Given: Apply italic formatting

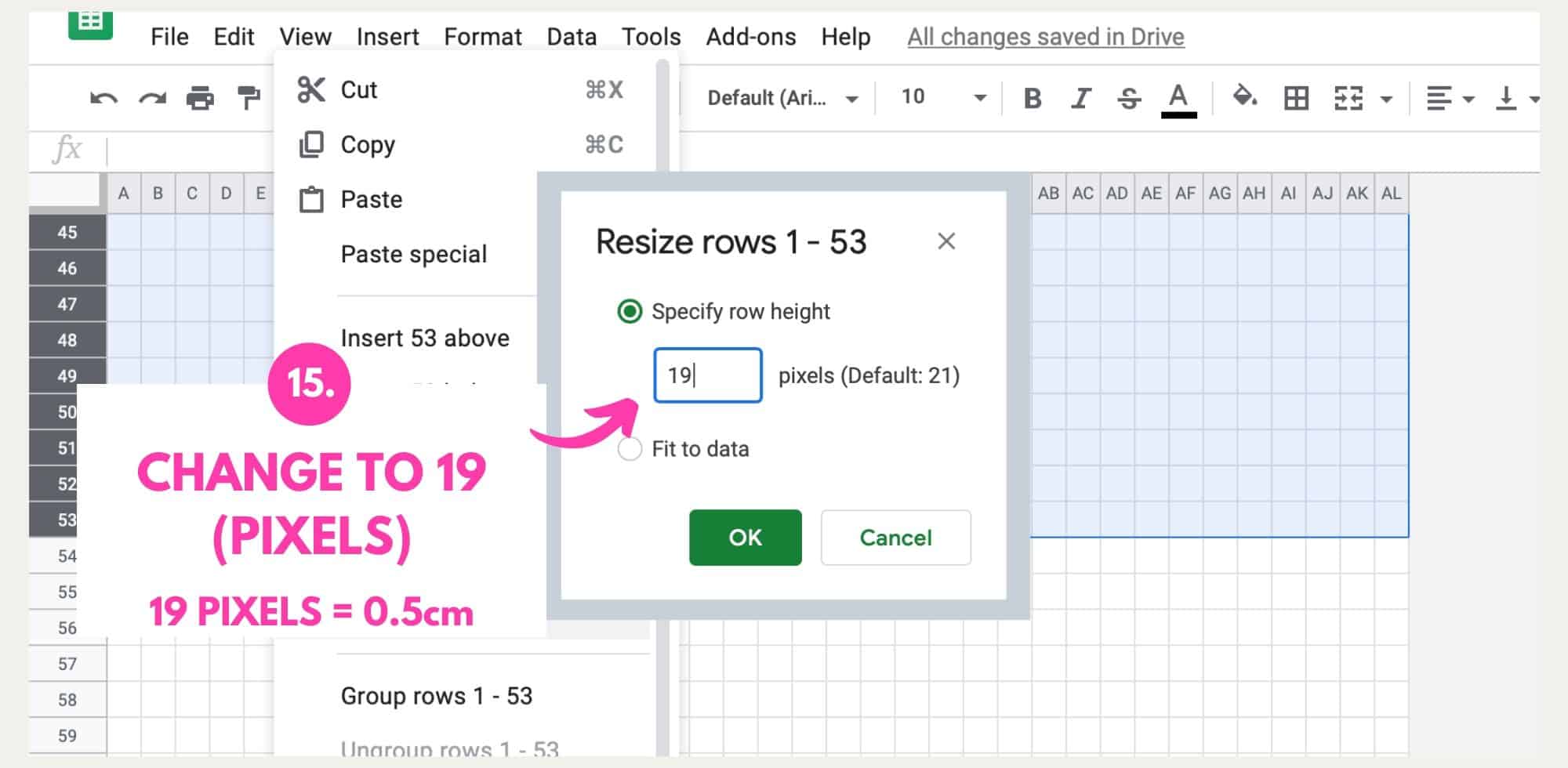Looking at the screenshot, I should 1080,97.
